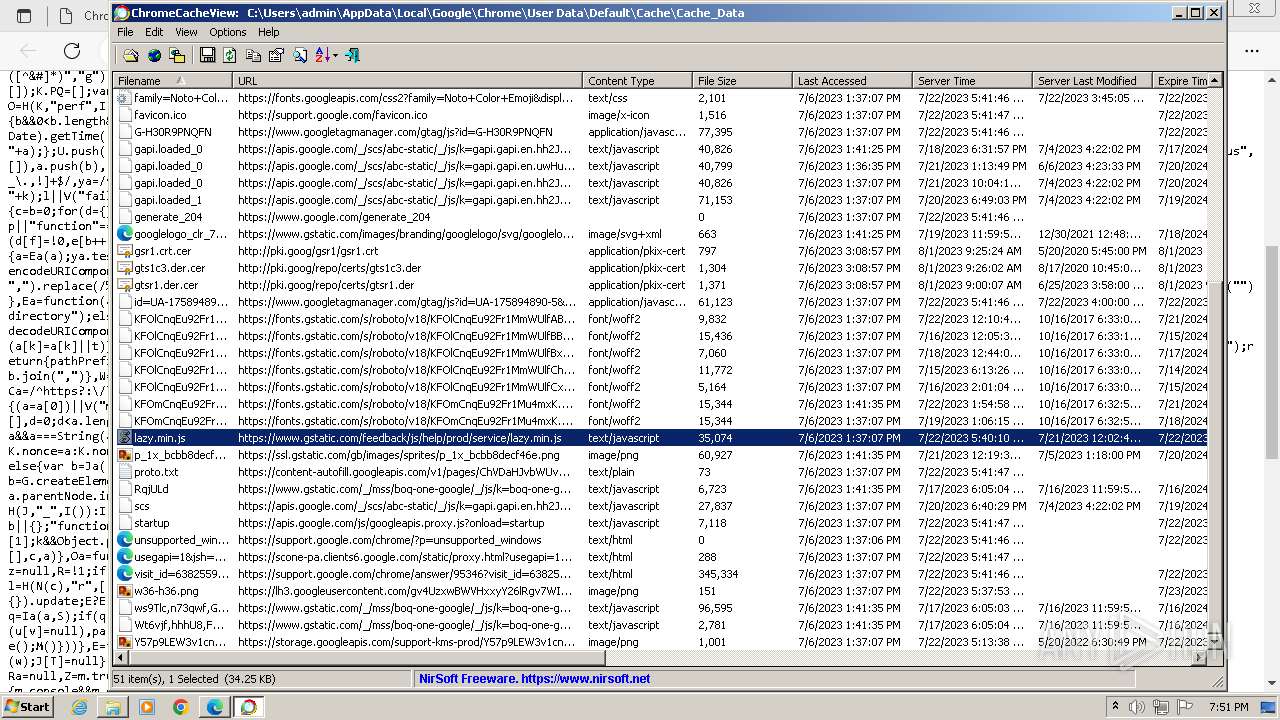Sort by Server Time column header
This screenshot has height=720, width=1280.
(x=973, y=81)
